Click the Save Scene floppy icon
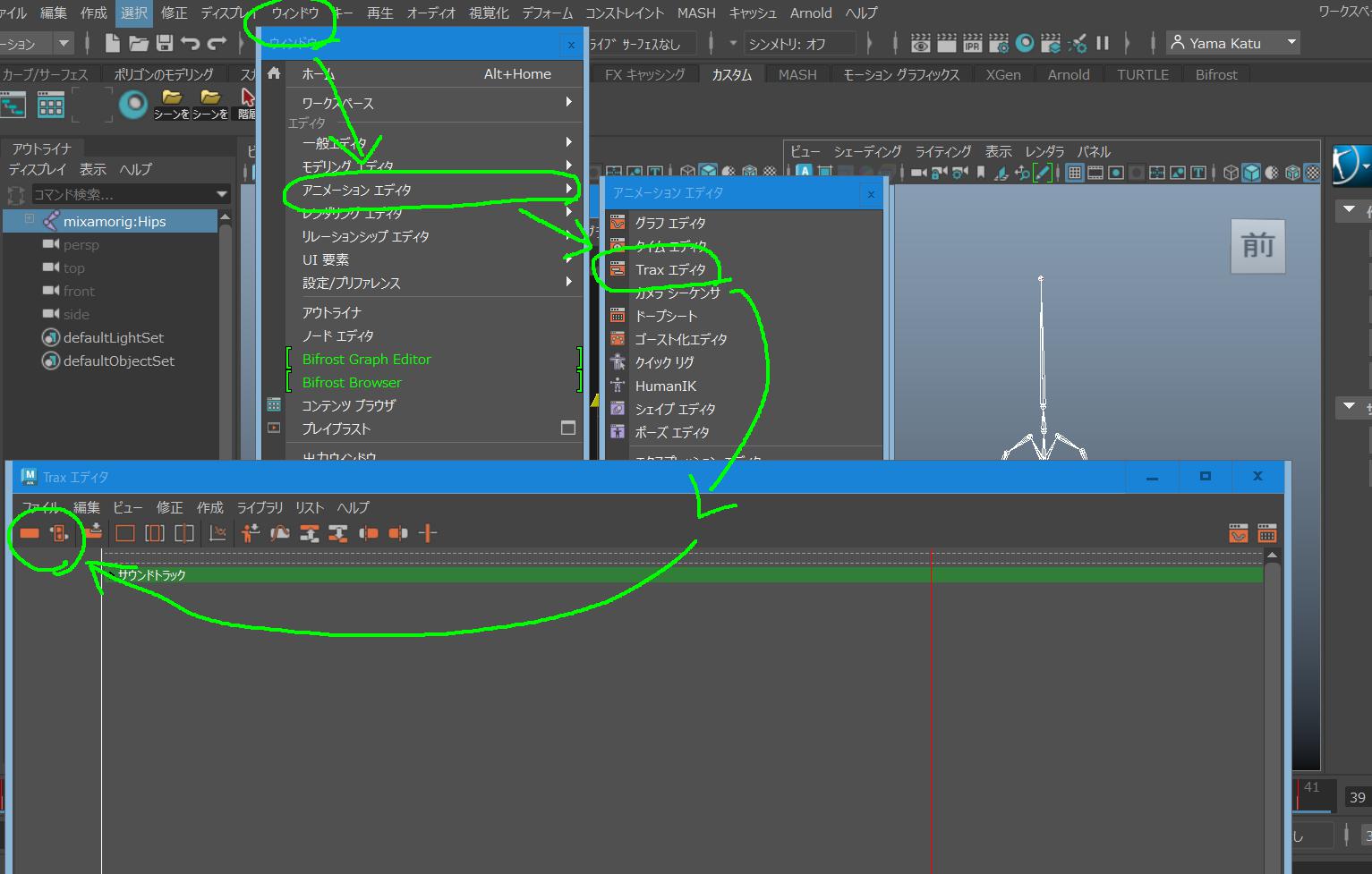1372x874 pixels. (165, 43)
